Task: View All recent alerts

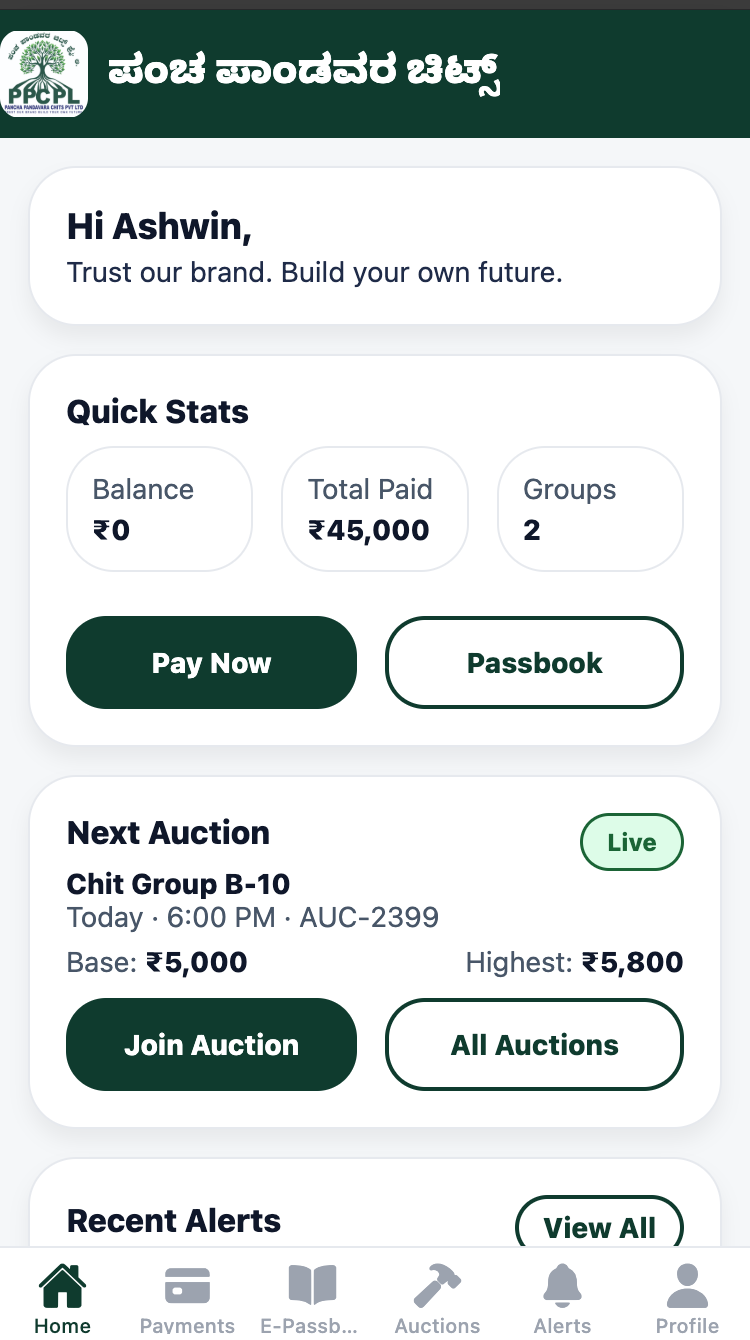Action: [599, 1226]
